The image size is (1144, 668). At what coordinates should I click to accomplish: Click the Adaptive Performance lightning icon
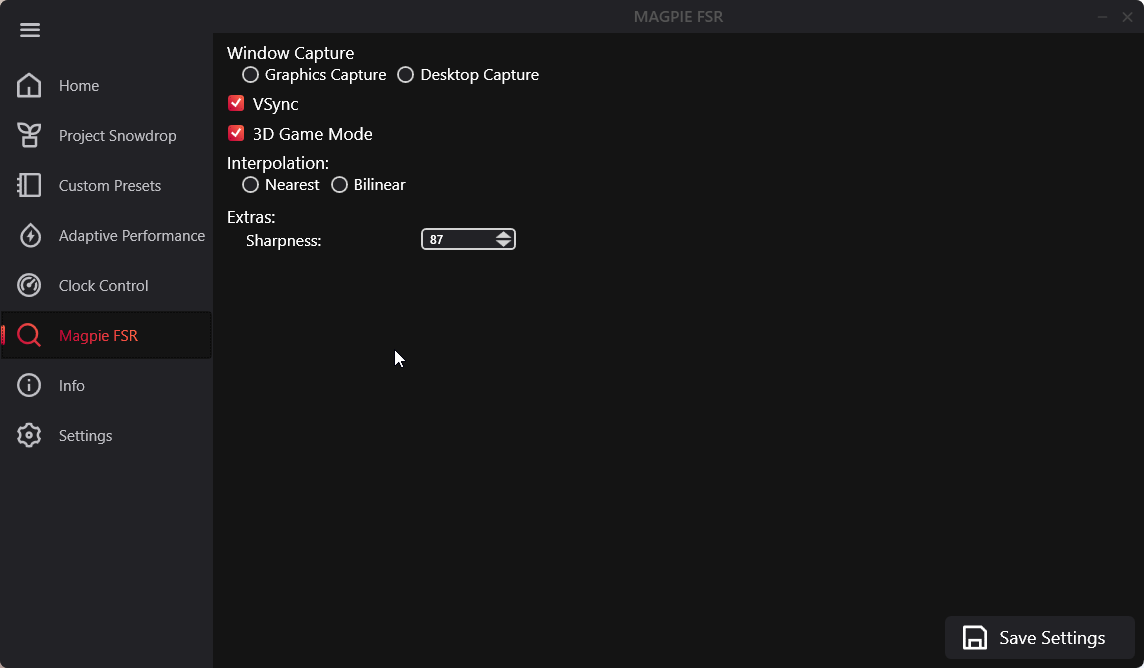[x=29, y=236]
